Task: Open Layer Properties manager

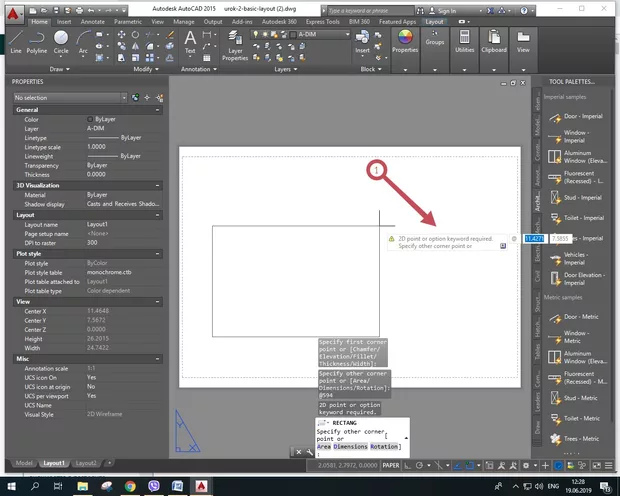Action: coord(235,42)
